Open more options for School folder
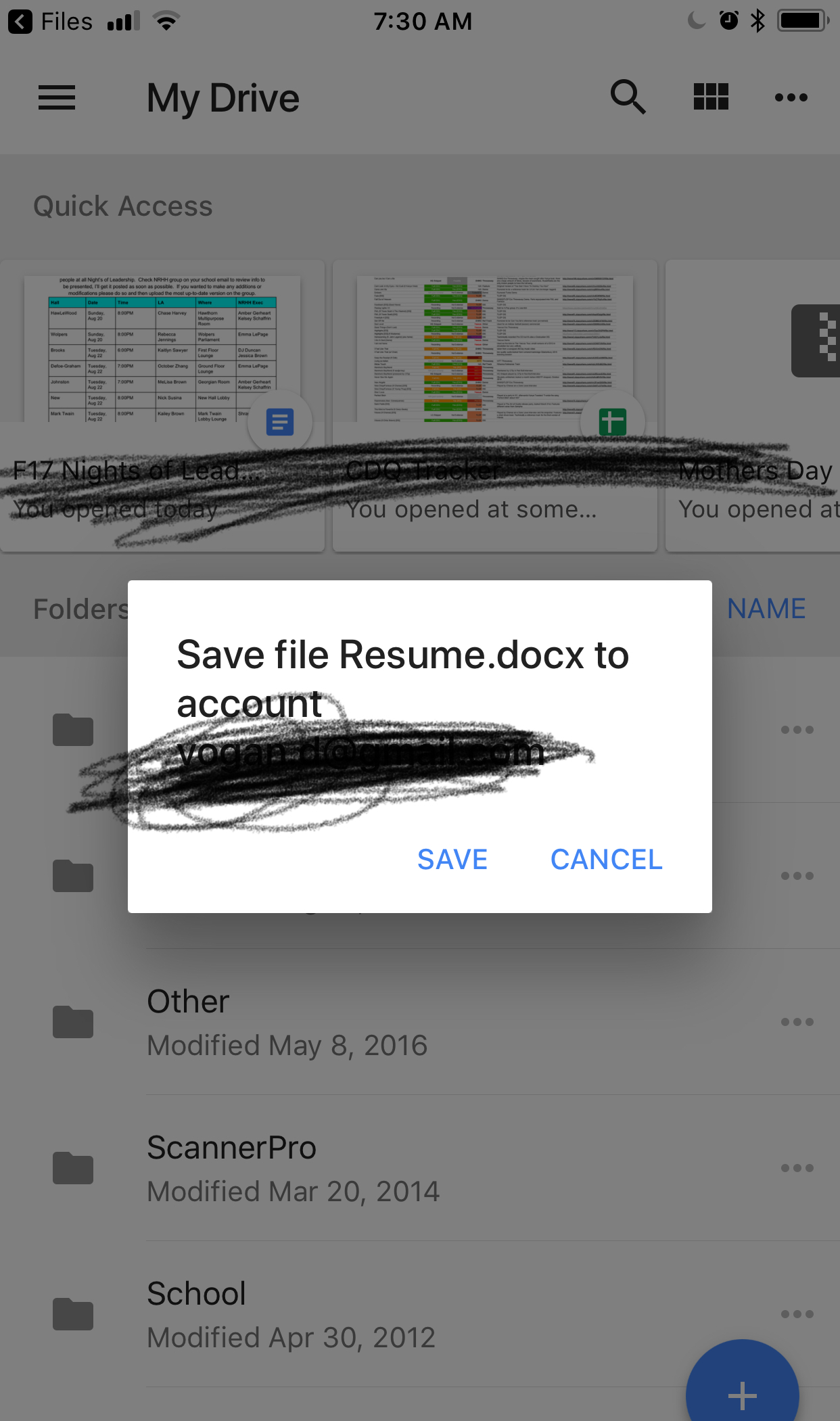The width and height of the screenshot is (840, 1421). 797,1313
